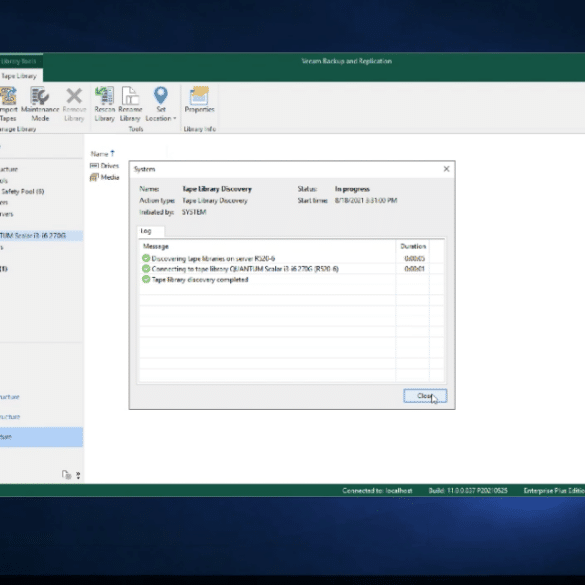585x585 pixels.
Task: Sort by the Name column header
Action: [103, 154]
